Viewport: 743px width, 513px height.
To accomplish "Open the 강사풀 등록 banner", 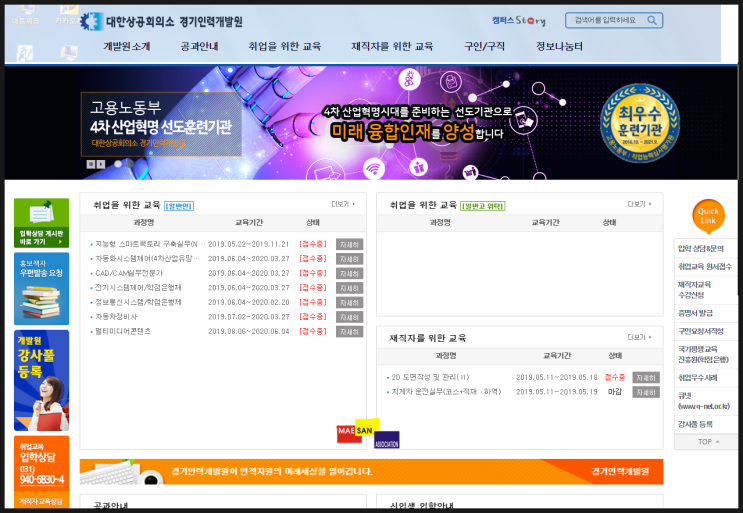I will coord(41,380).
